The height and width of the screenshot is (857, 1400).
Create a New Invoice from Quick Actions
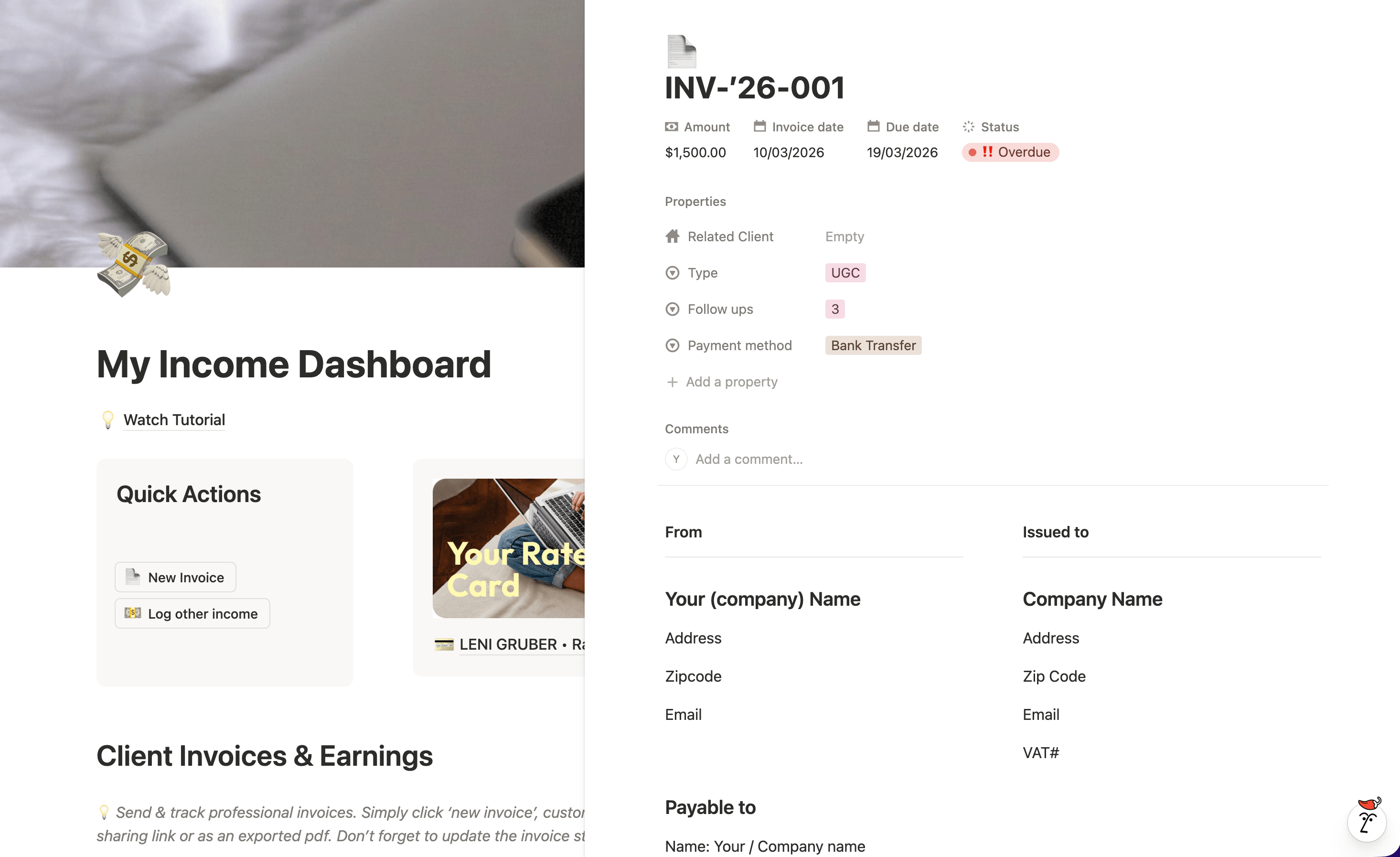click(x=176, y=578)
